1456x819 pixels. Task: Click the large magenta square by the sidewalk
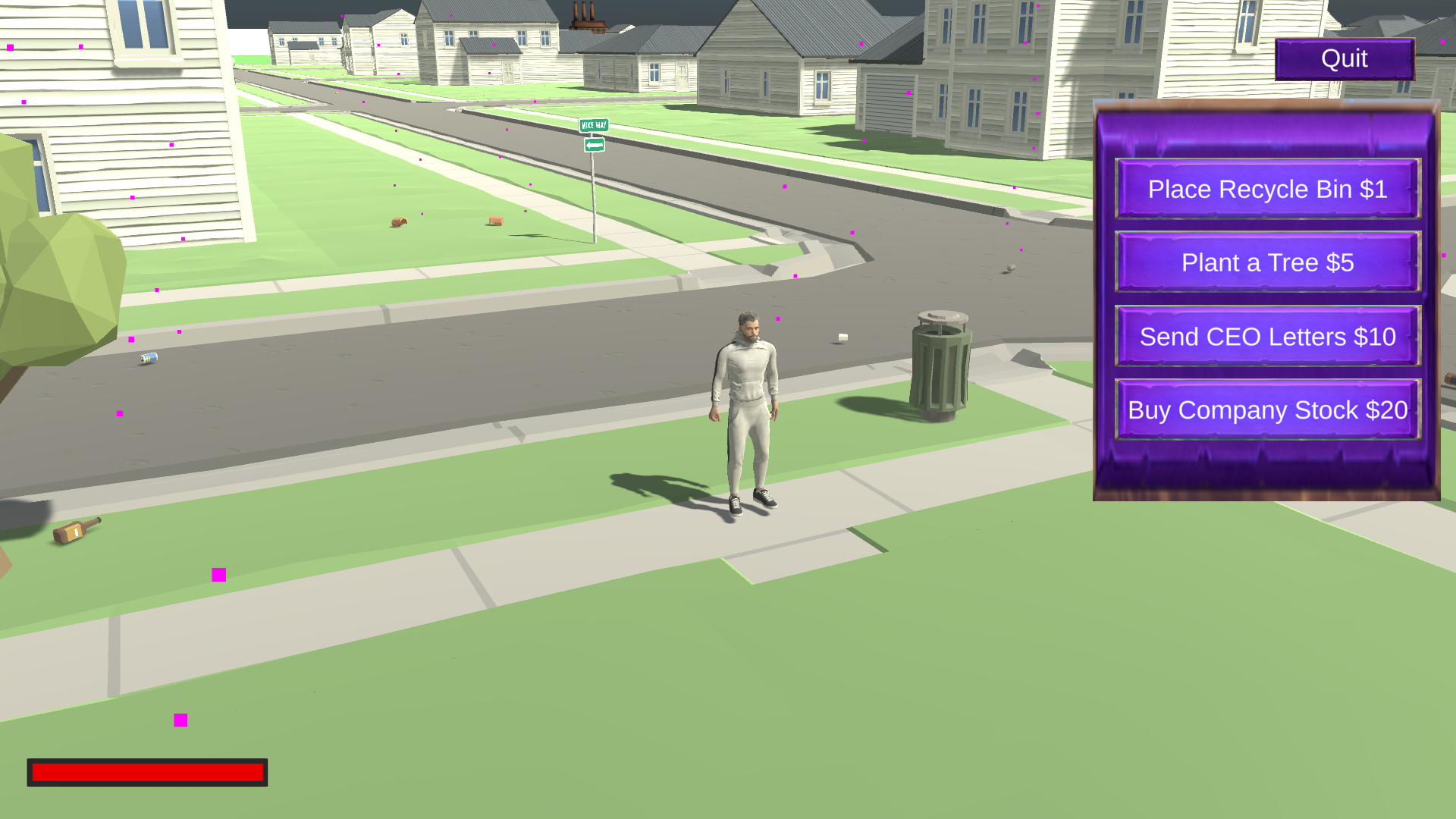tap(218, 575)
